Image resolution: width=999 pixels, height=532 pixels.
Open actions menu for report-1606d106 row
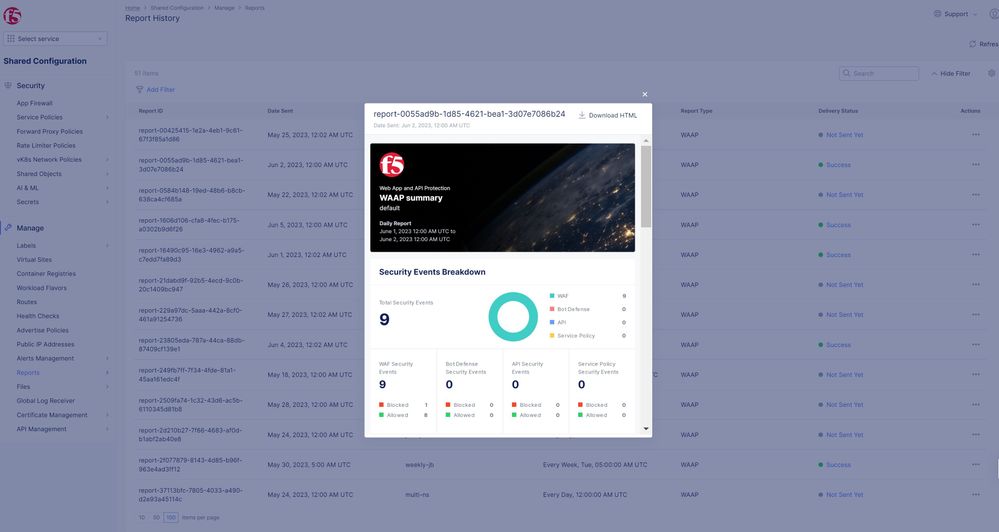975,225
